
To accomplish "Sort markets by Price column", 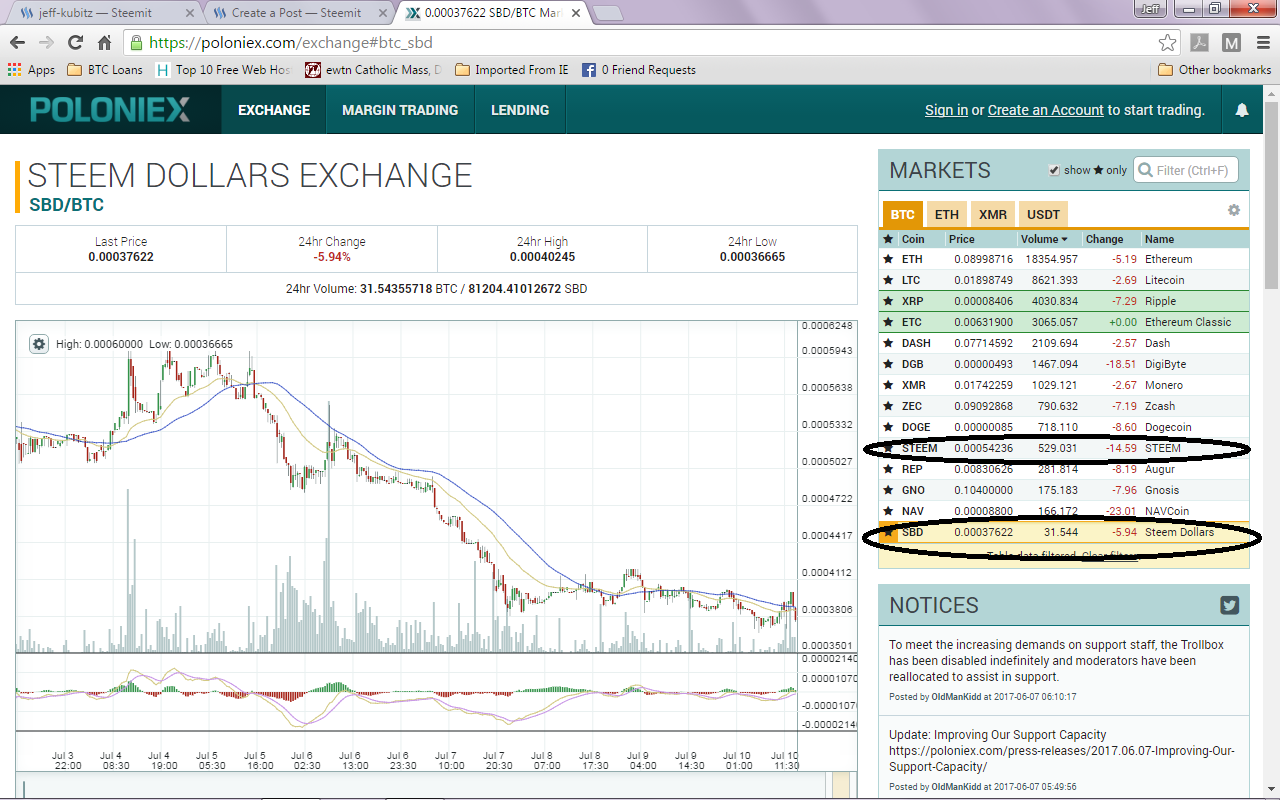I will (x=962, y=239).
